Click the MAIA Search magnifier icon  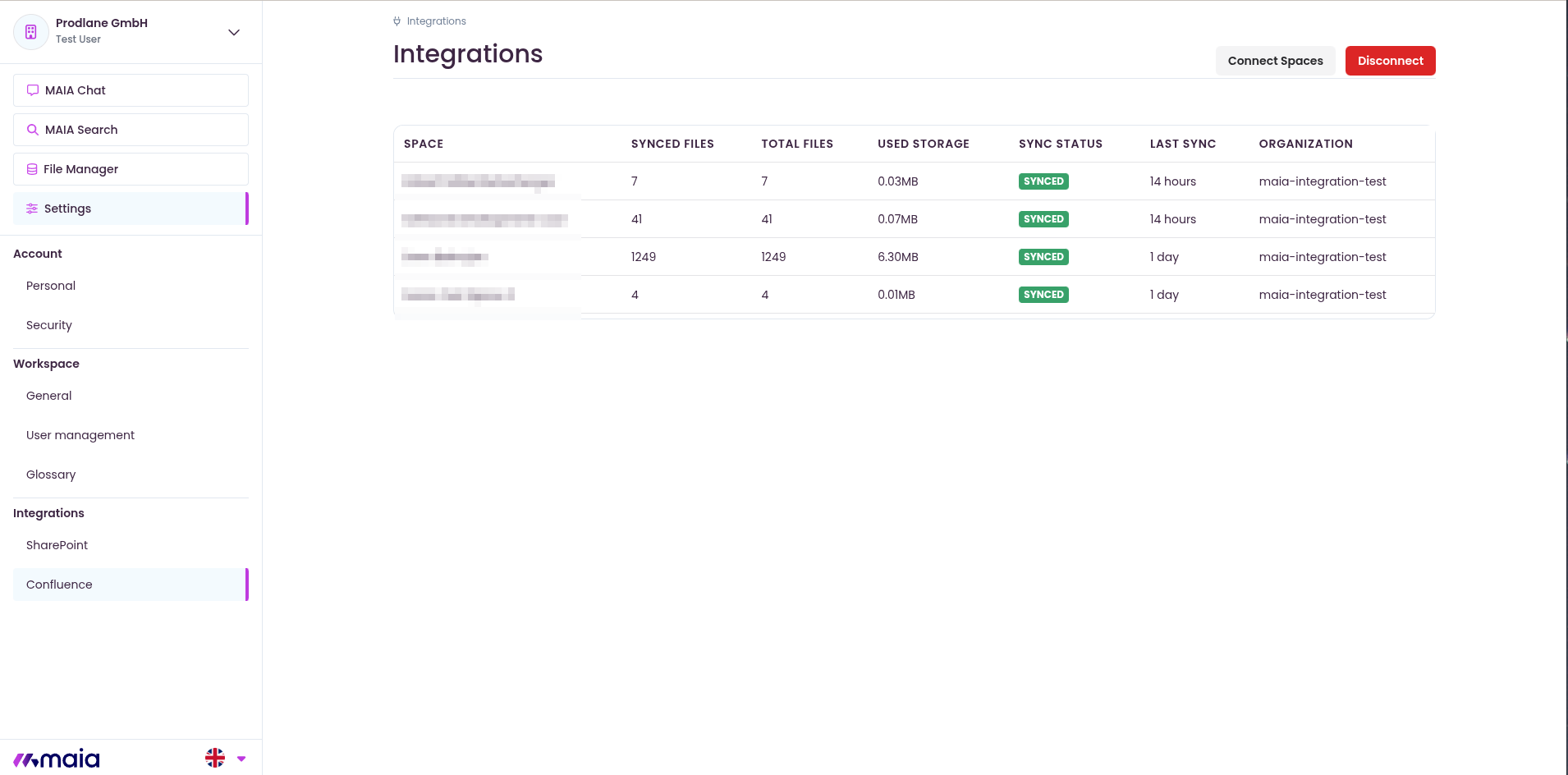click(x=33, y=130)
